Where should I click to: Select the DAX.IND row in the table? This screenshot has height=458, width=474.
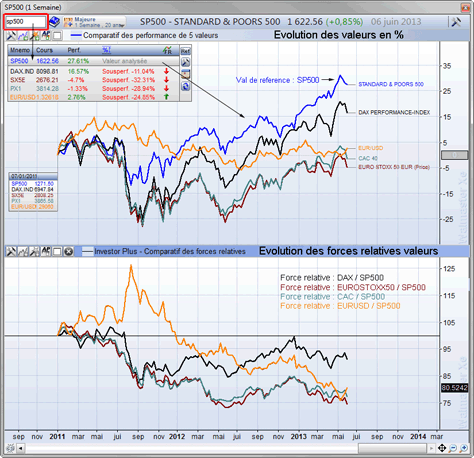click(x=94, y=71)
